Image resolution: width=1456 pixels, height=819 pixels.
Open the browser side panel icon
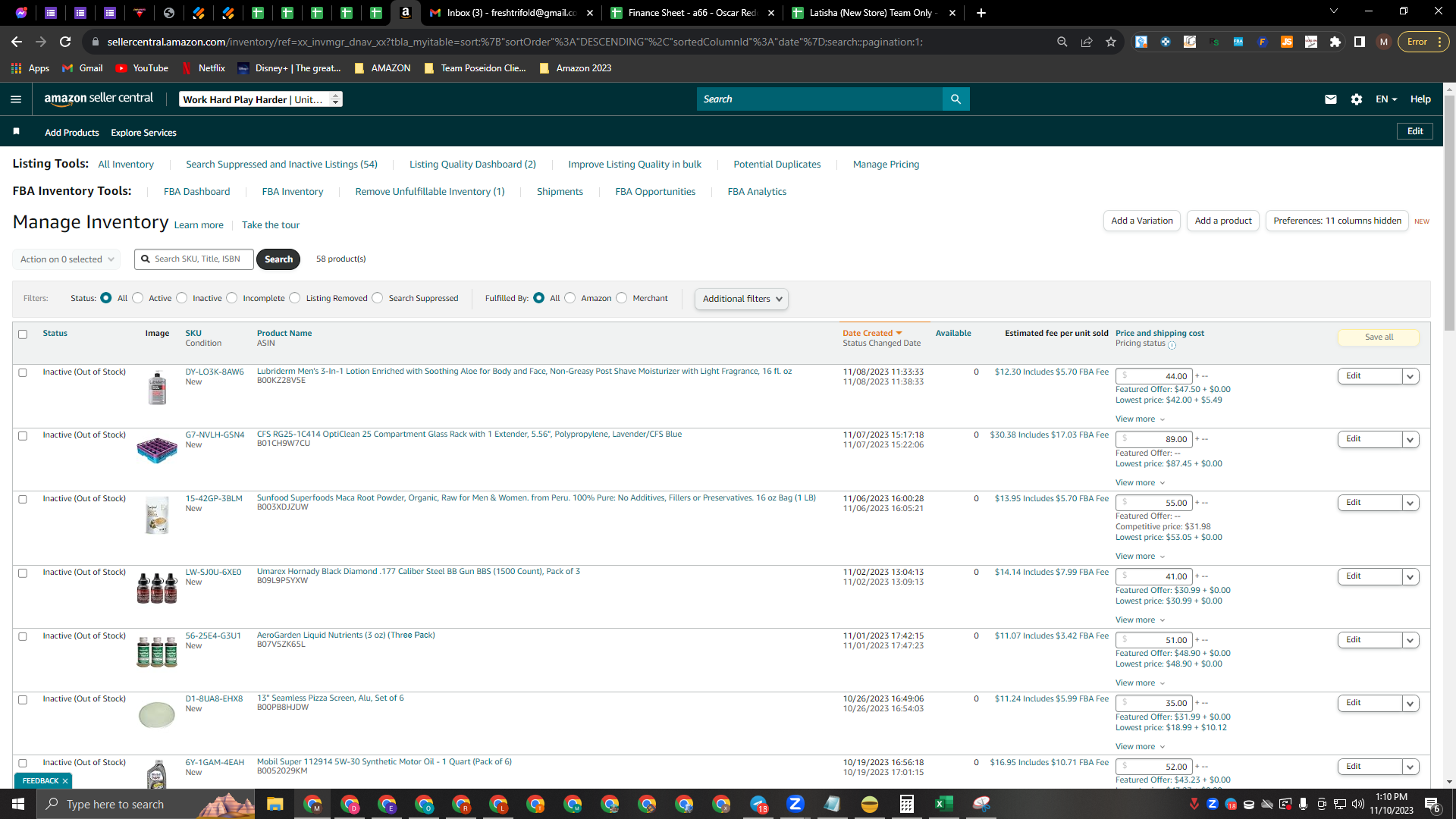[1360, 42]
